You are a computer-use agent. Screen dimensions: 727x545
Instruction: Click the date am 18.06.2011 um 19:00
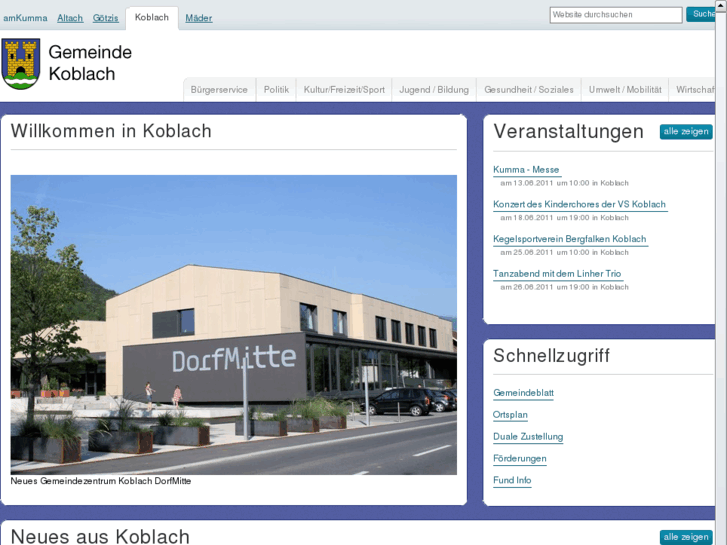click(x=544, y=218)
